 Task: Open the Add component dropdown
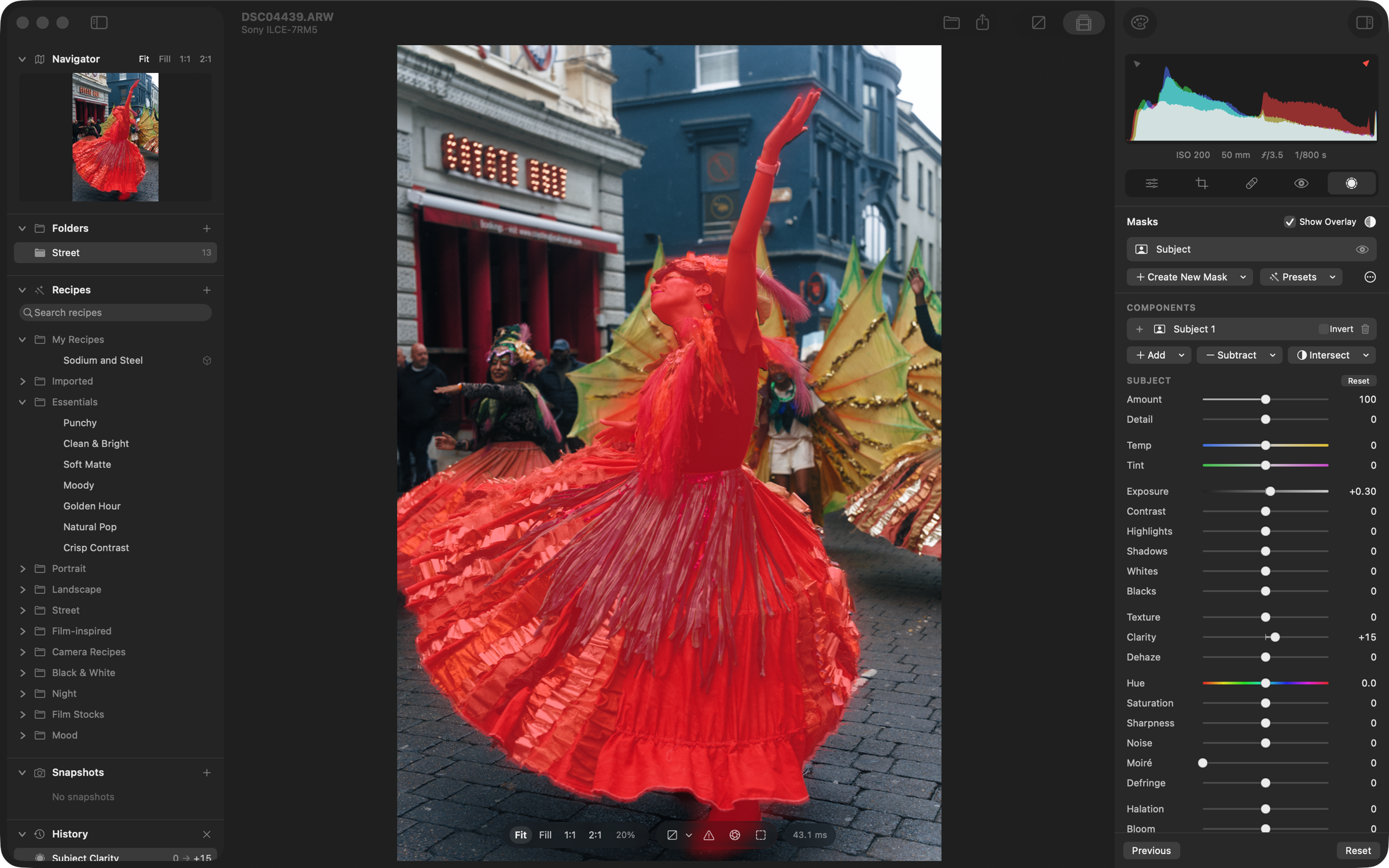pyautogui.click(x=1159, y=355)
